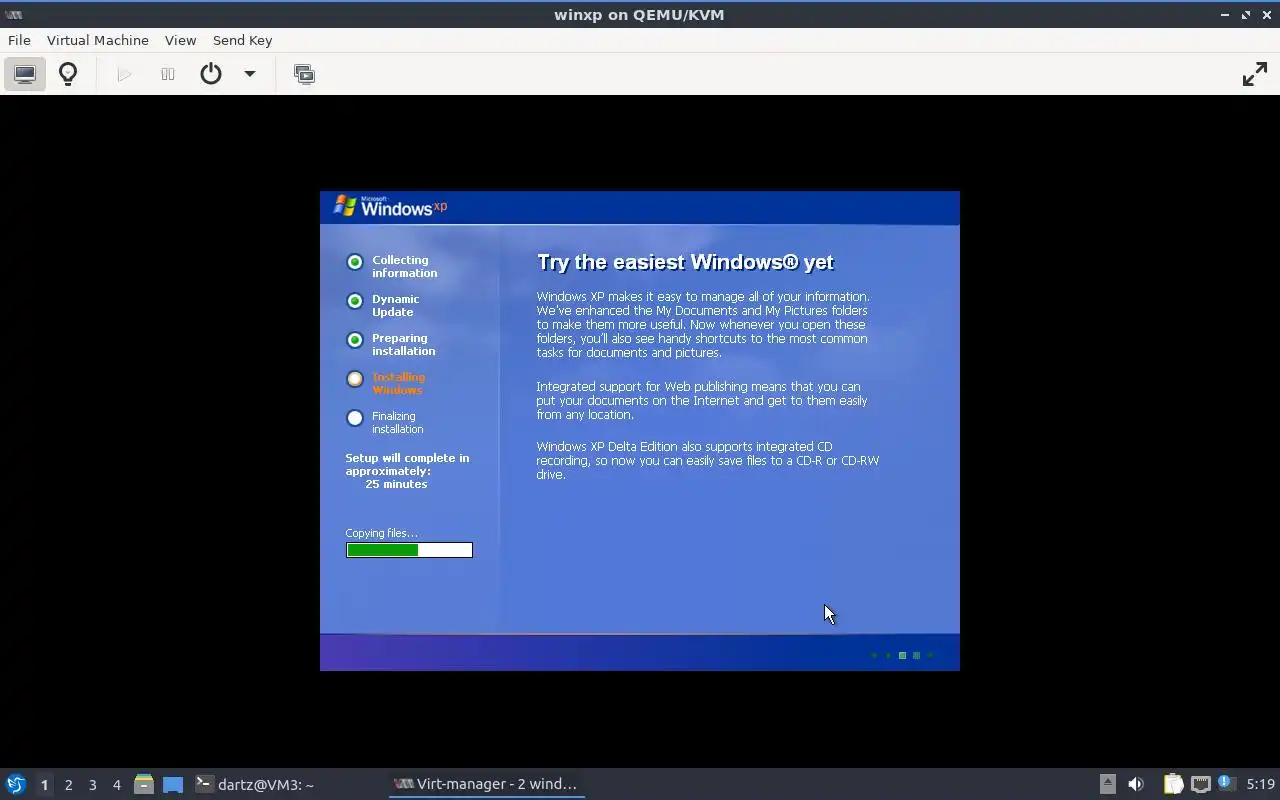
Task: Switch to workspace 3
Action: (92, 785)
